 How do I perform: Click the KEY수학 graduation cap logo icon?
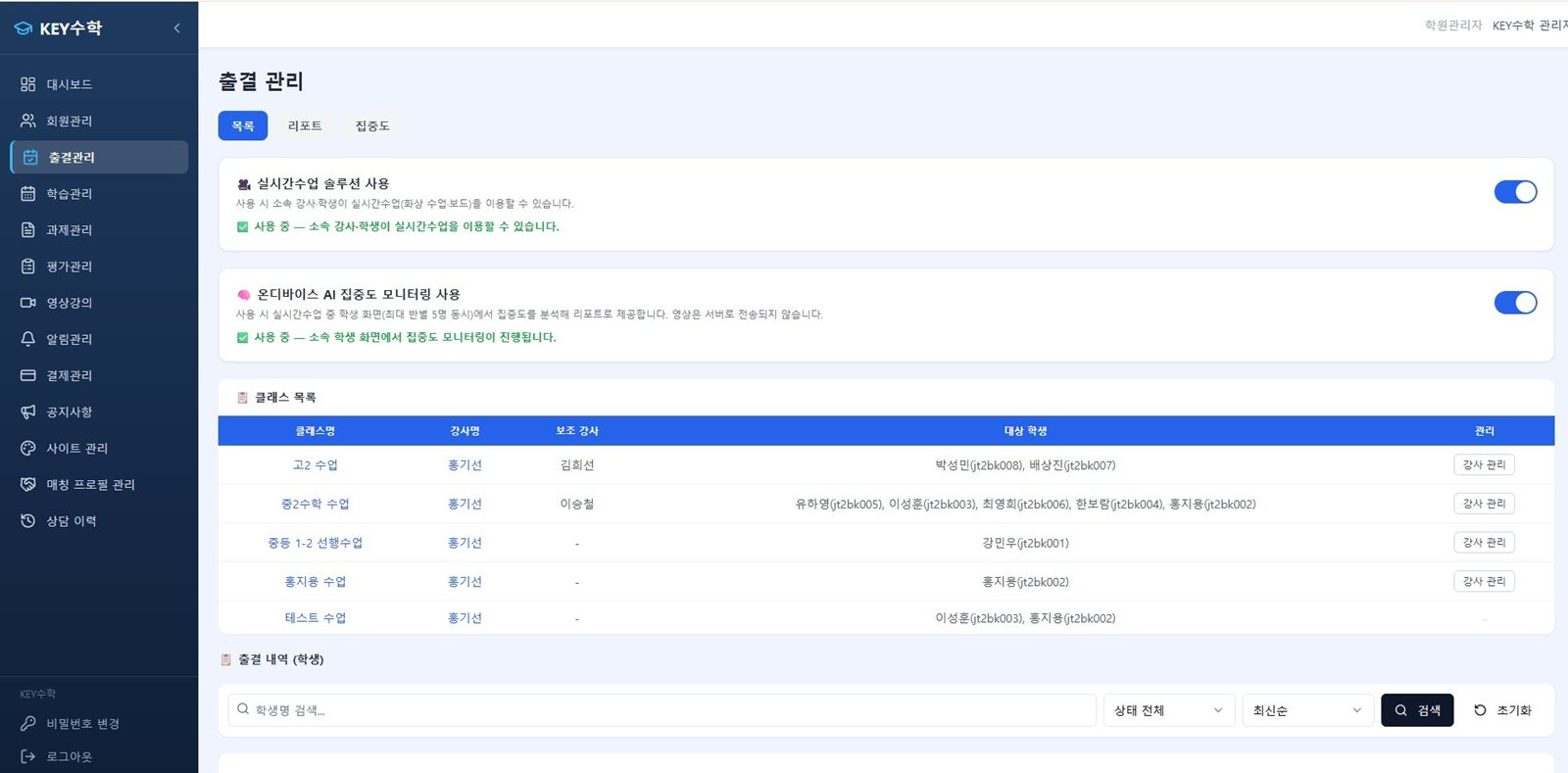[x=24, y=28]
